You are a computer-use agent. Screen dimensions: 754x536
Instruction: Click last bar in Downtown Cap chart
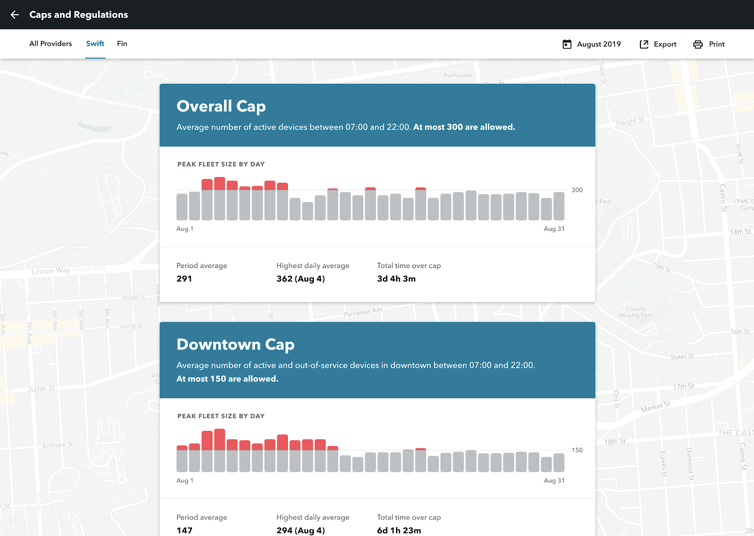pyautogui.click(x=559, y=464)
